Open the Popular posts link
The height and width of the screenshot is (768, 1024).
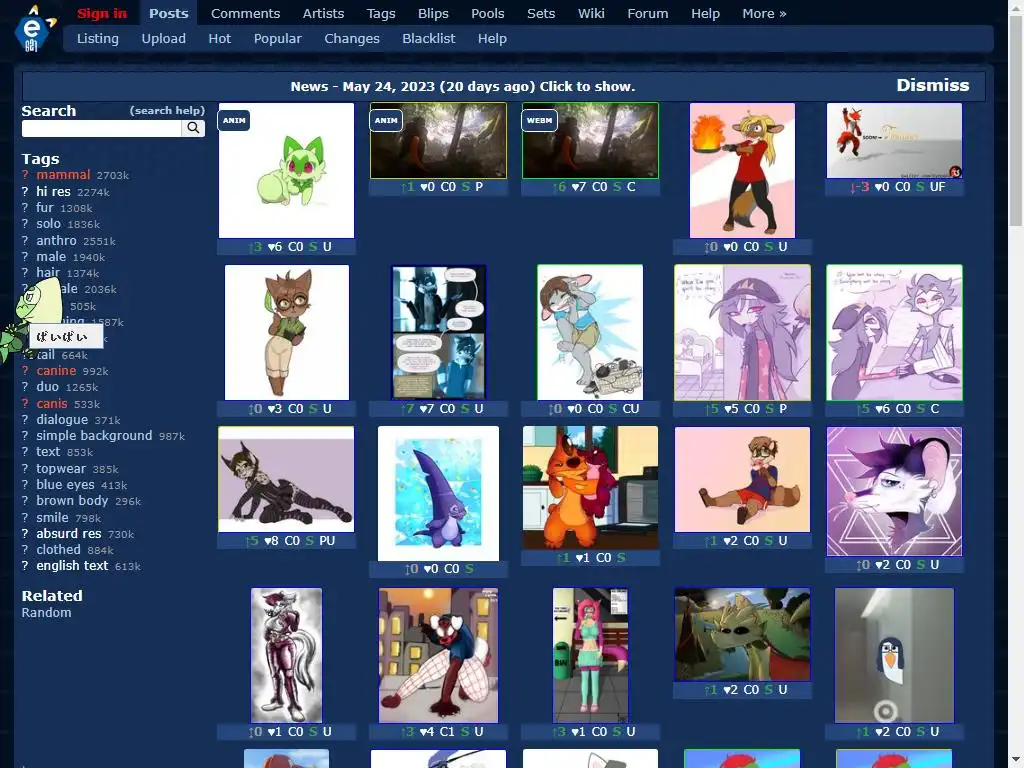[278, 39]
